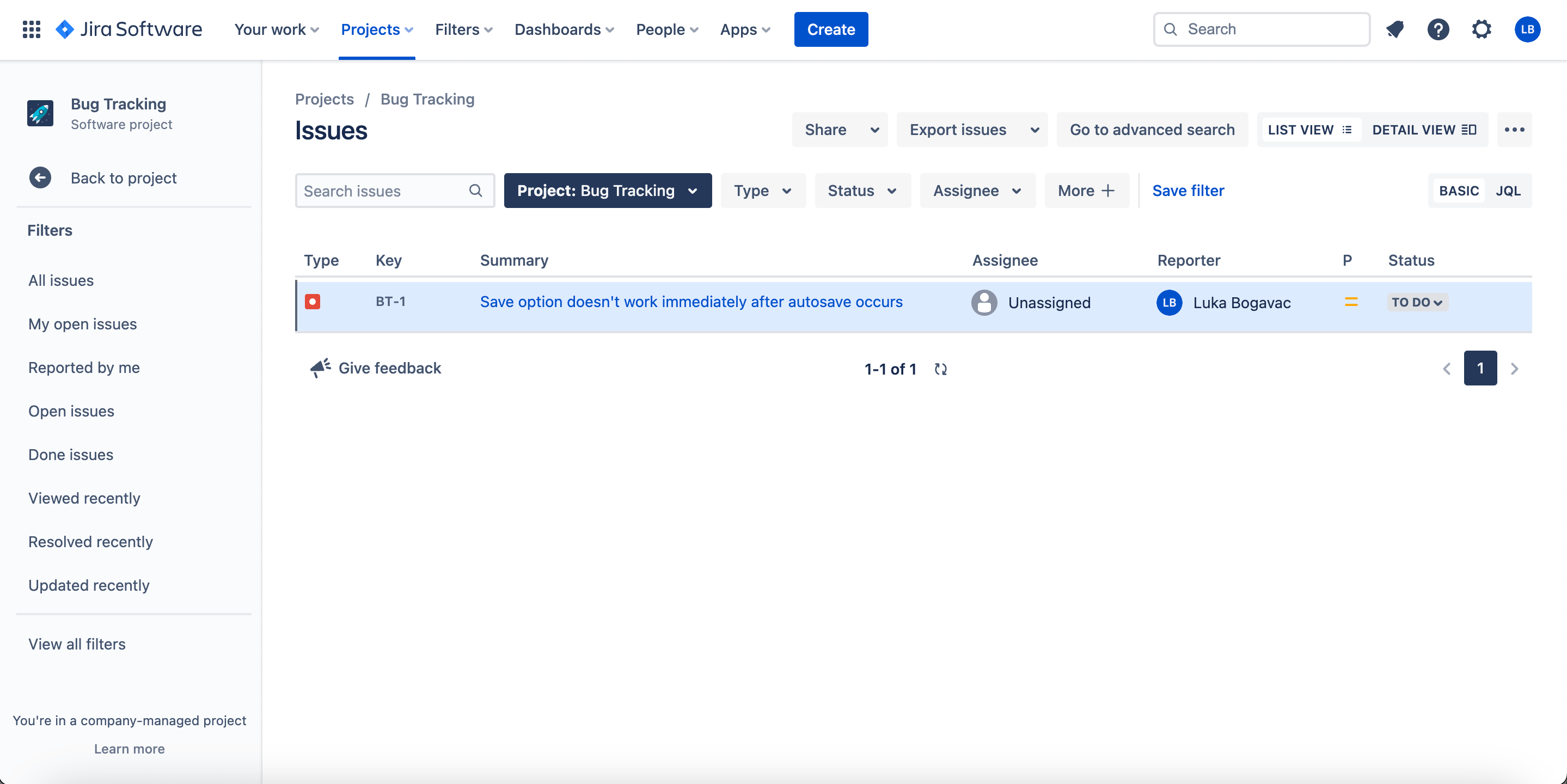Open the help question mark icon
Image resolution: width=1567 pixels, height=784 pixels.
tap(1438, 29)
